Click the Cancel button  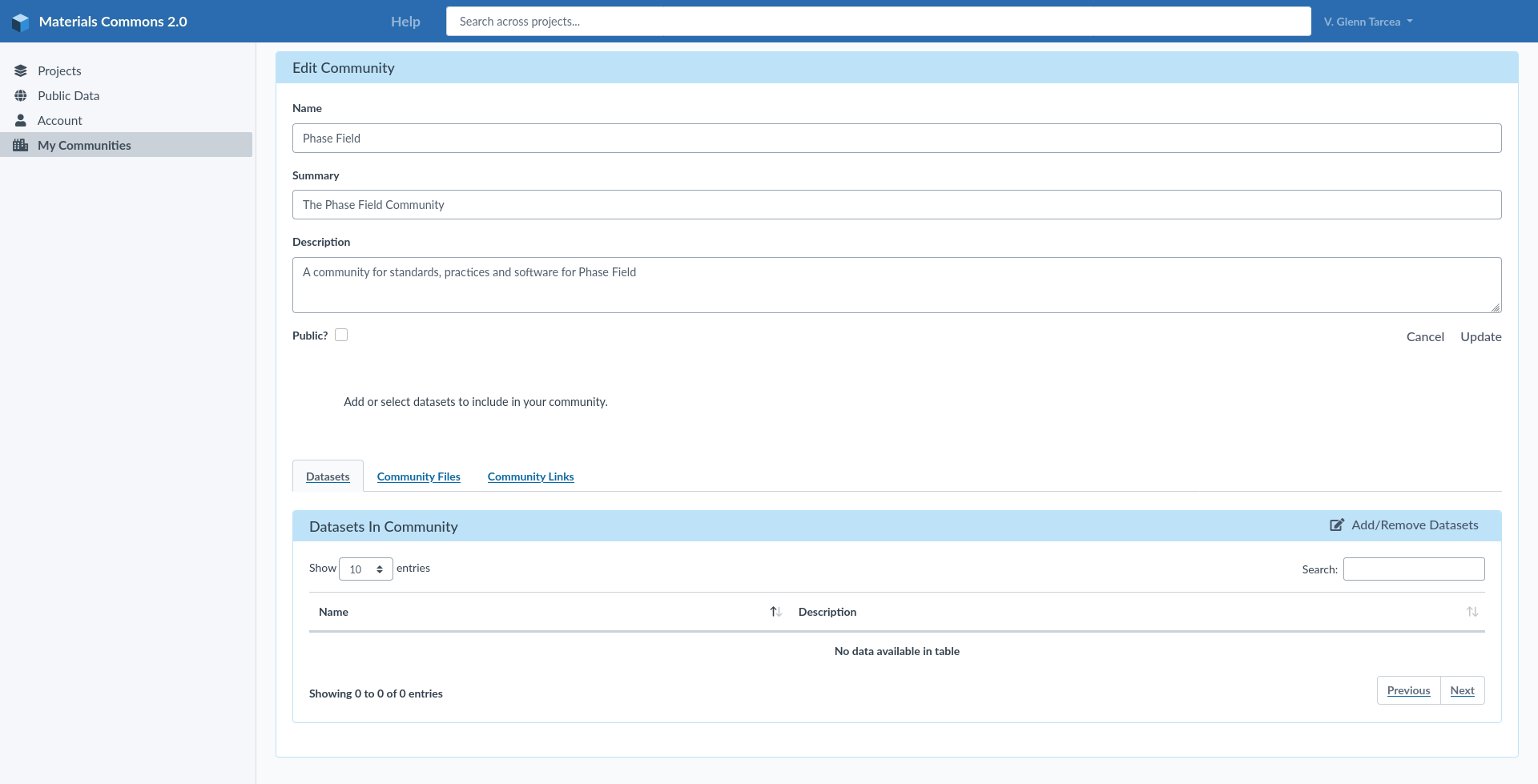click(x=1425, y=337)
